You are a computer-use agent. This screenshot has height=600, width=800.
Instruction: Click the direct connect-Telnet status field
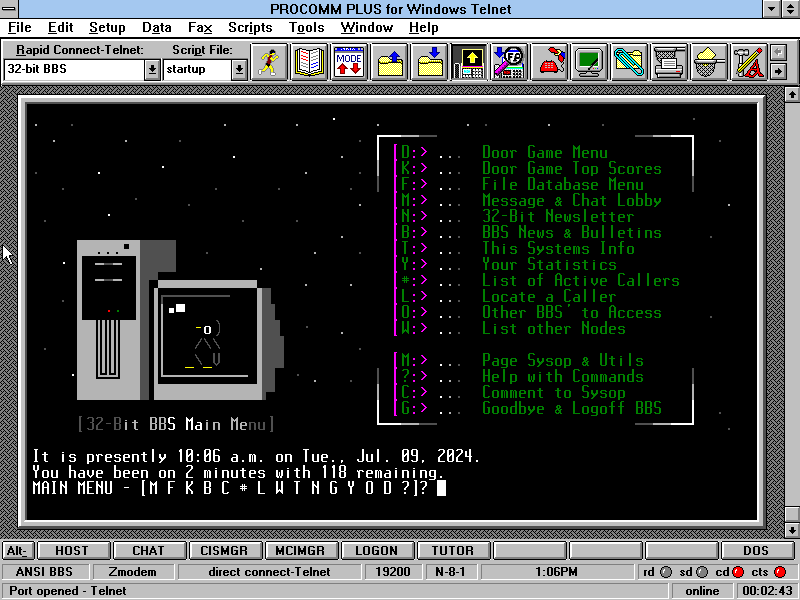[x=269, y=572]
